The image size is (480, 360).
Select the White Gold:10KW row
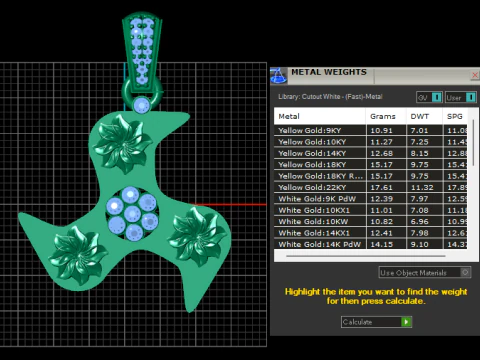pos(370,221)
